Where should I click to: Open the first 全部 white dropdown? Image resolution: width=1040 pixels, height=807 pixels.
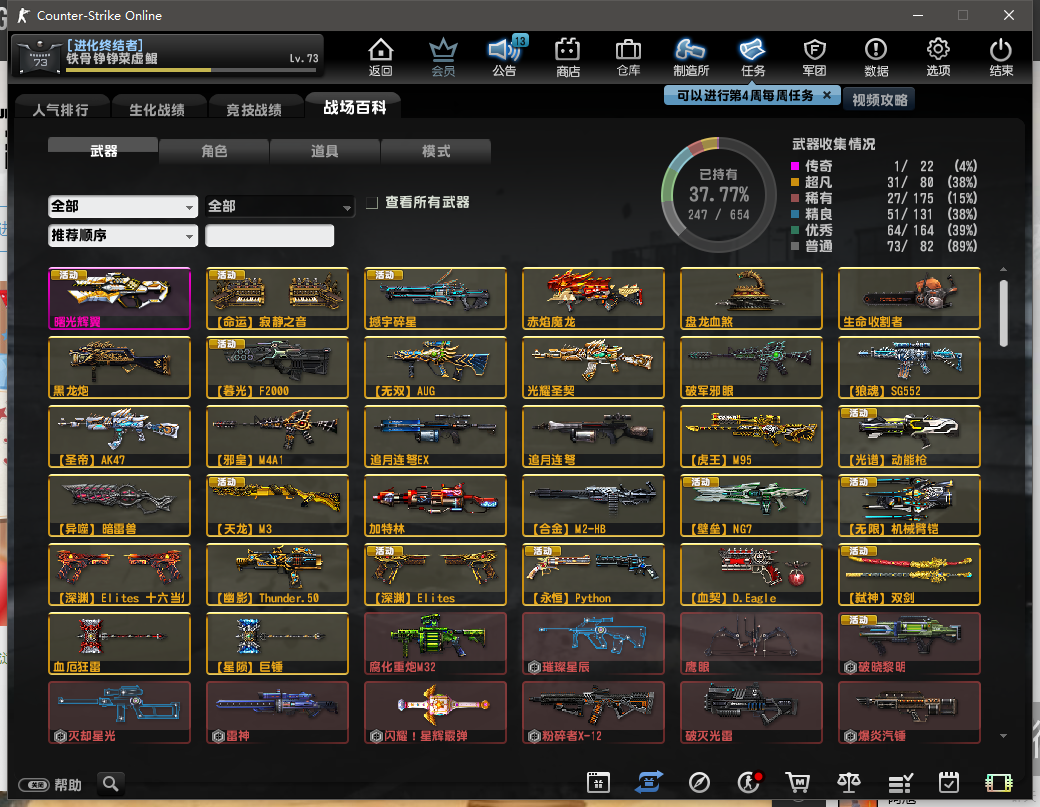coord(123,207)
